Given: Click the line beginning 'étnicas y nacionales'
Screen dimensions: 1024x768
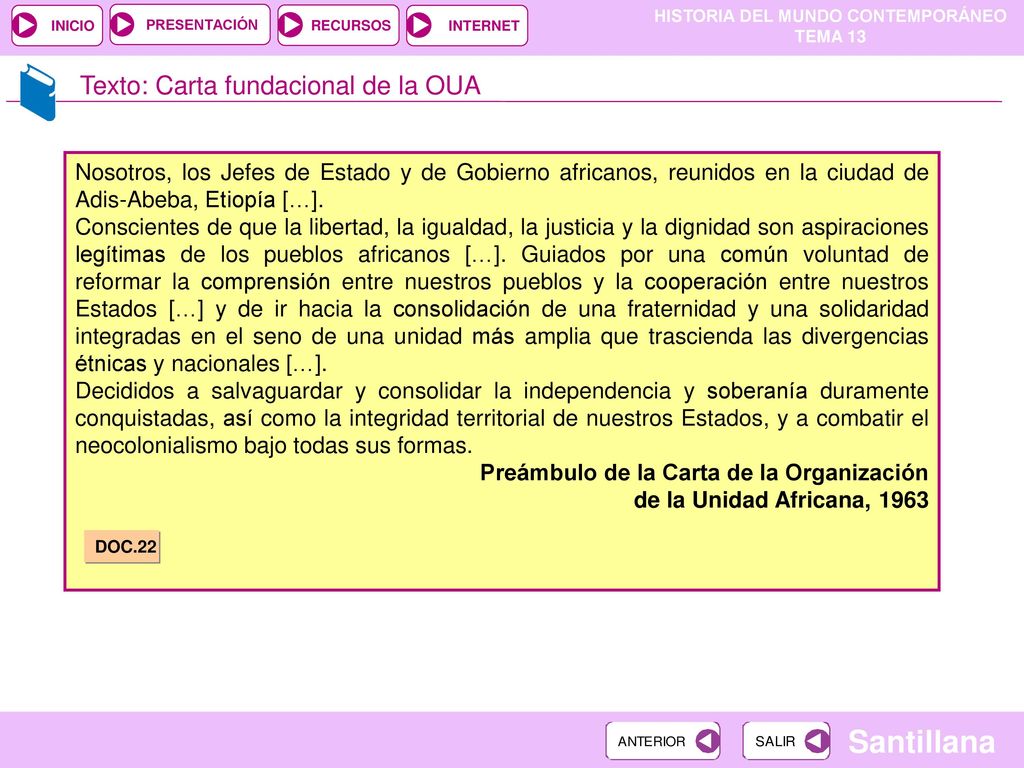Looking at the screenshot, I should point(200,363).
